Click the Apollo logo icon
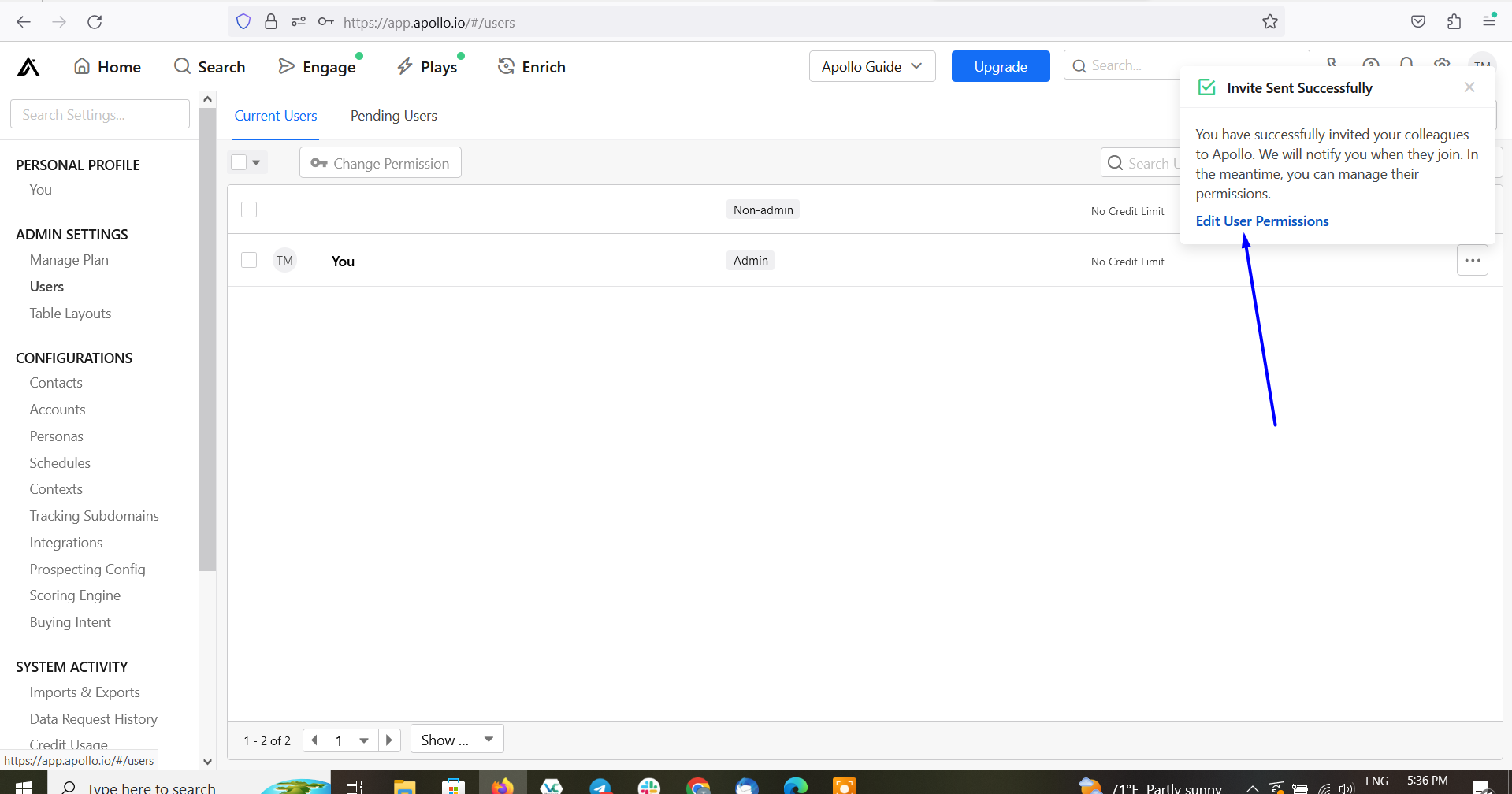 pos(28,67)
